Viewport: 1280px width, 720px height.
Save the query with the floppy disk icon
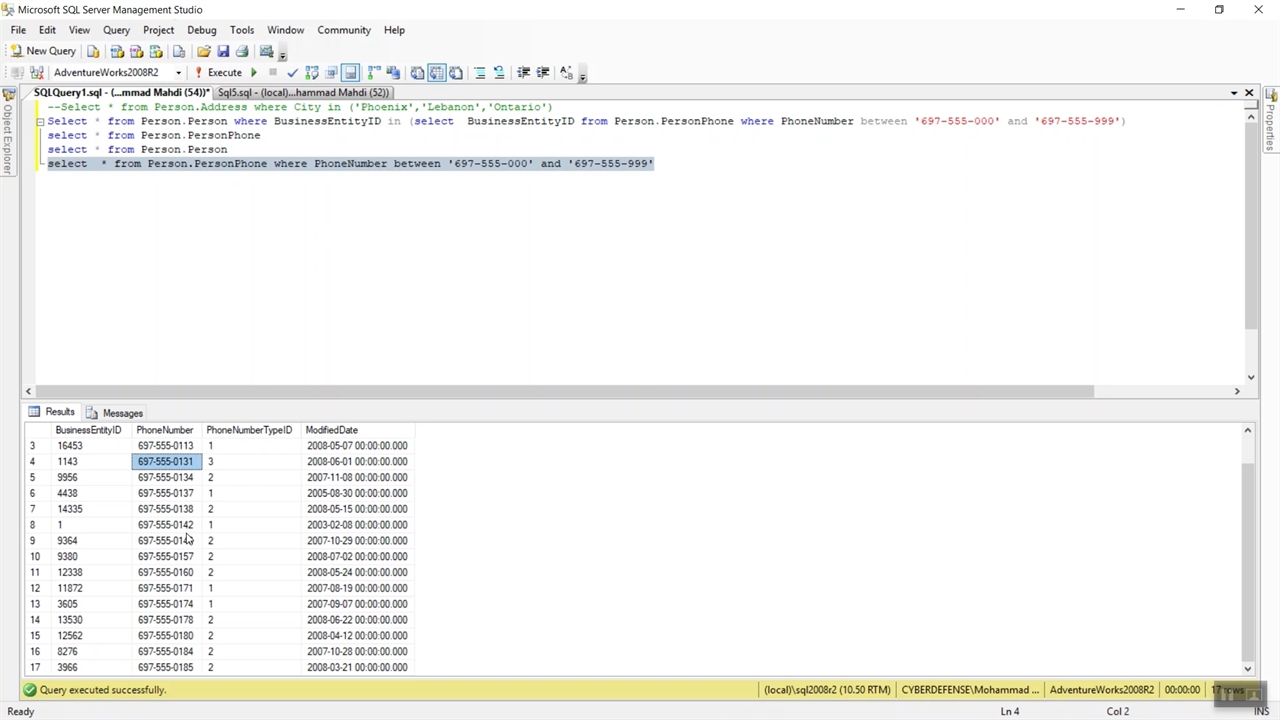223,51
